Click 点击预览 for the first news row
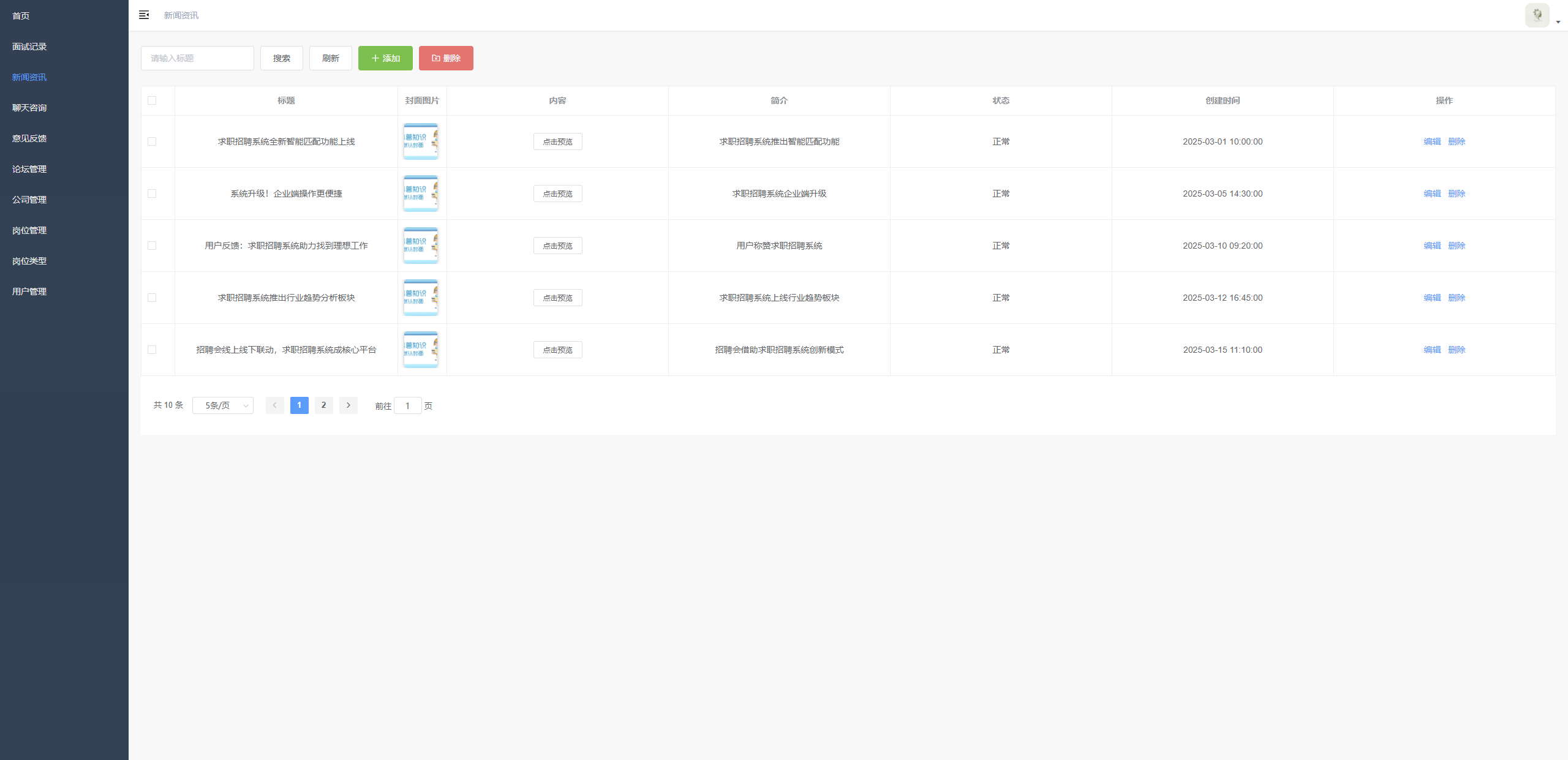The width and height of the screenshot is (1568, 760). (x=557, y=141)
